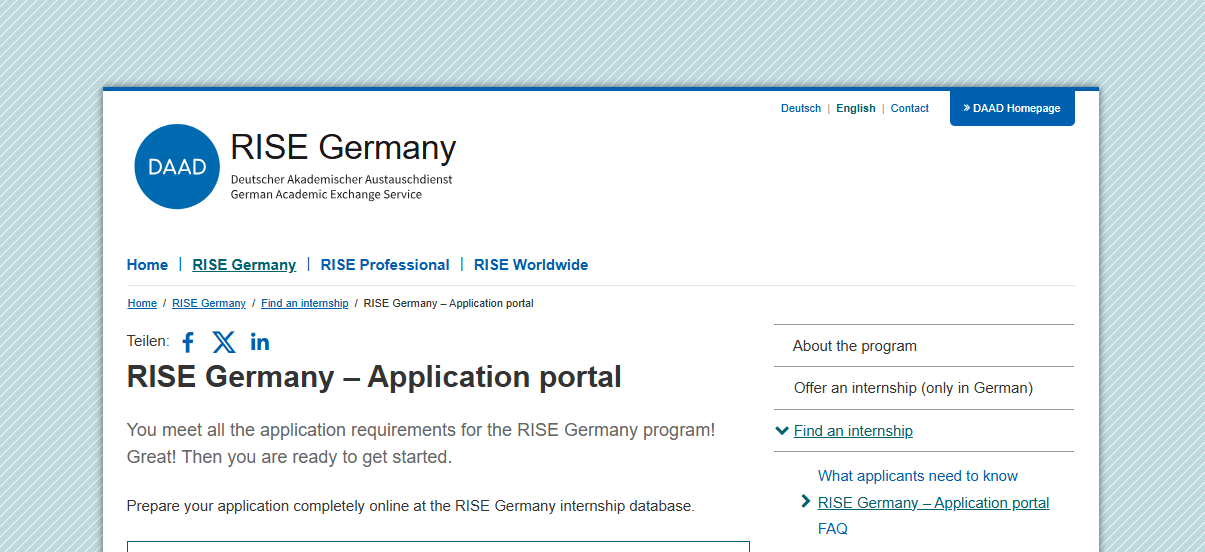Go to Home in main navigation
1205x552 pixels.
click(x=147, y=265)
